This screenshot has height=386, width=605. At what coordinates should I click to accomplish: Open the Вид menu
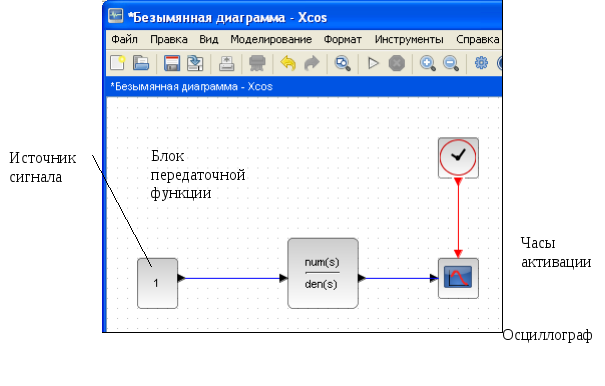(209, 39)
